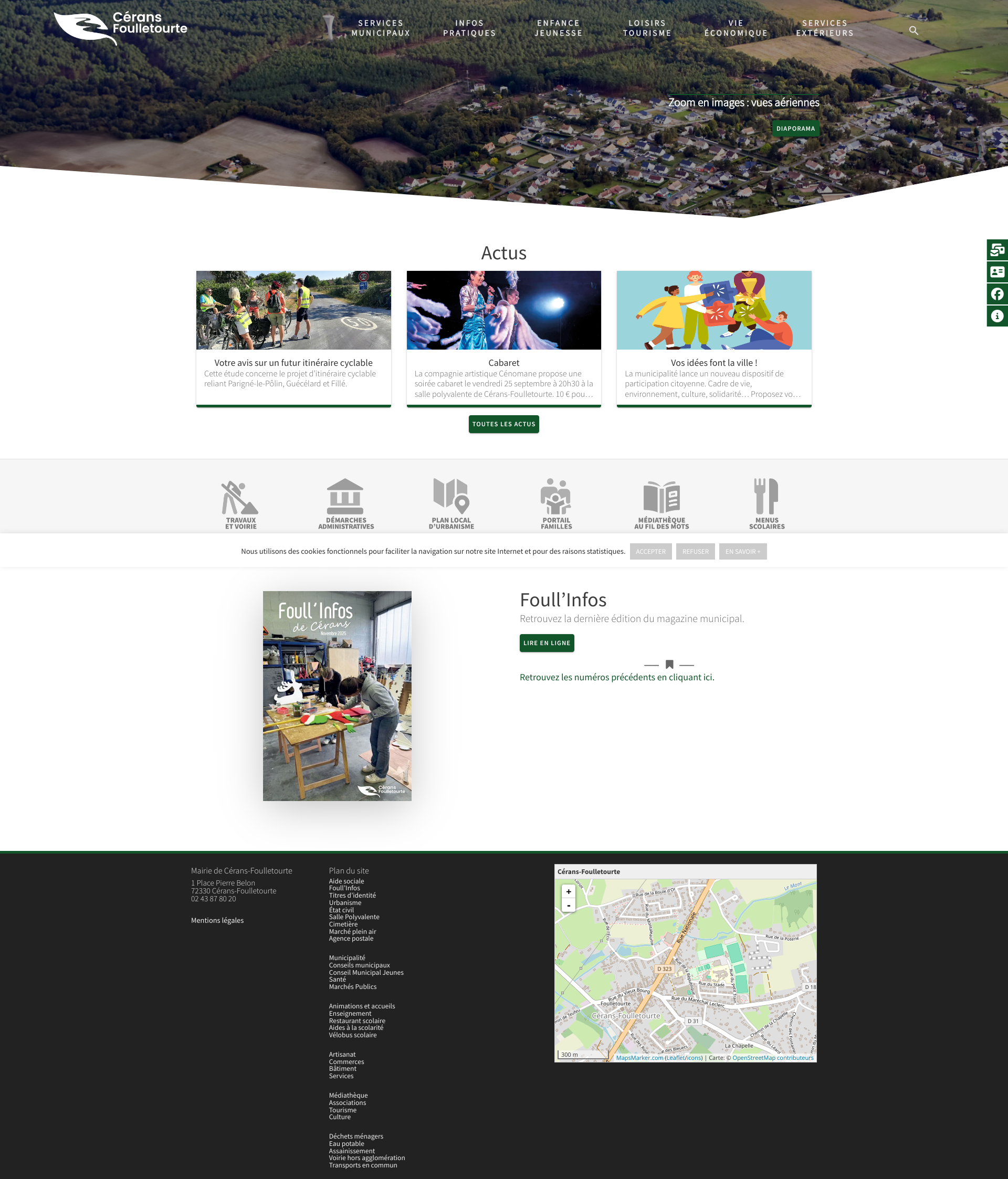Open Enfance Jeunesse menu
The height and width of the screenshot is (1179, 1008).
pos(559,28)
